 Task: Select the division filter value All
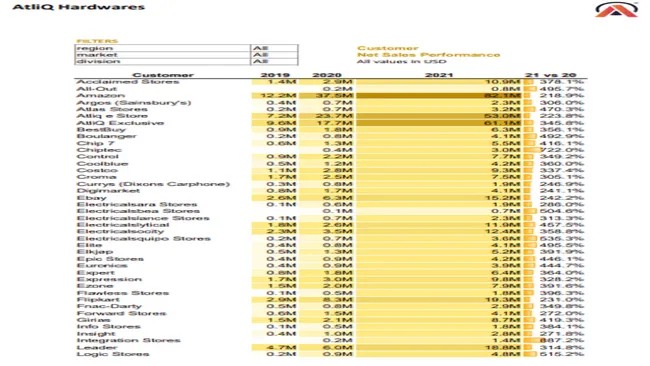274,61
